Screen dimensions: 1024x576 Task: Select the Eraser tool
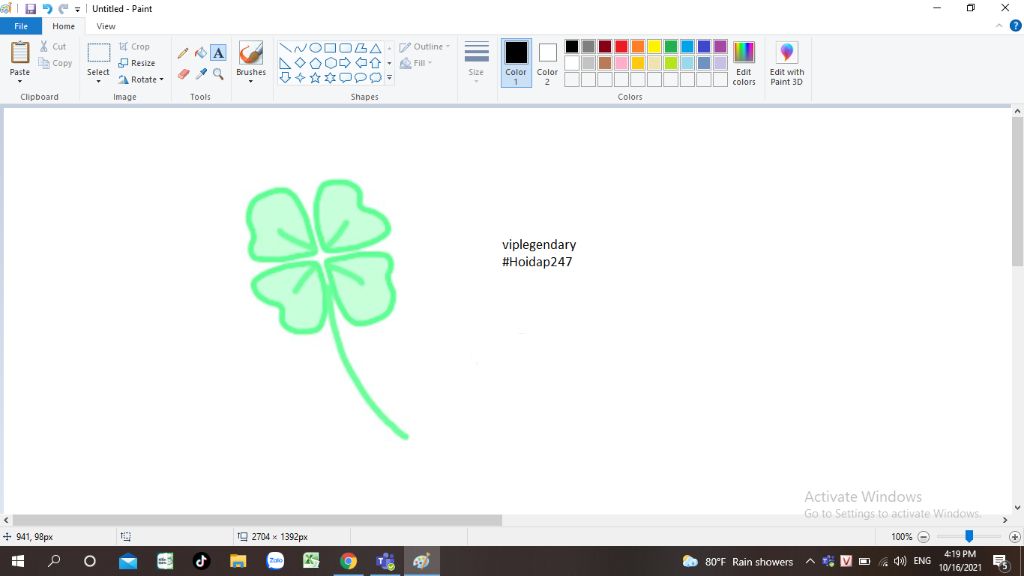pyautogui.click(x=183, y=74)
